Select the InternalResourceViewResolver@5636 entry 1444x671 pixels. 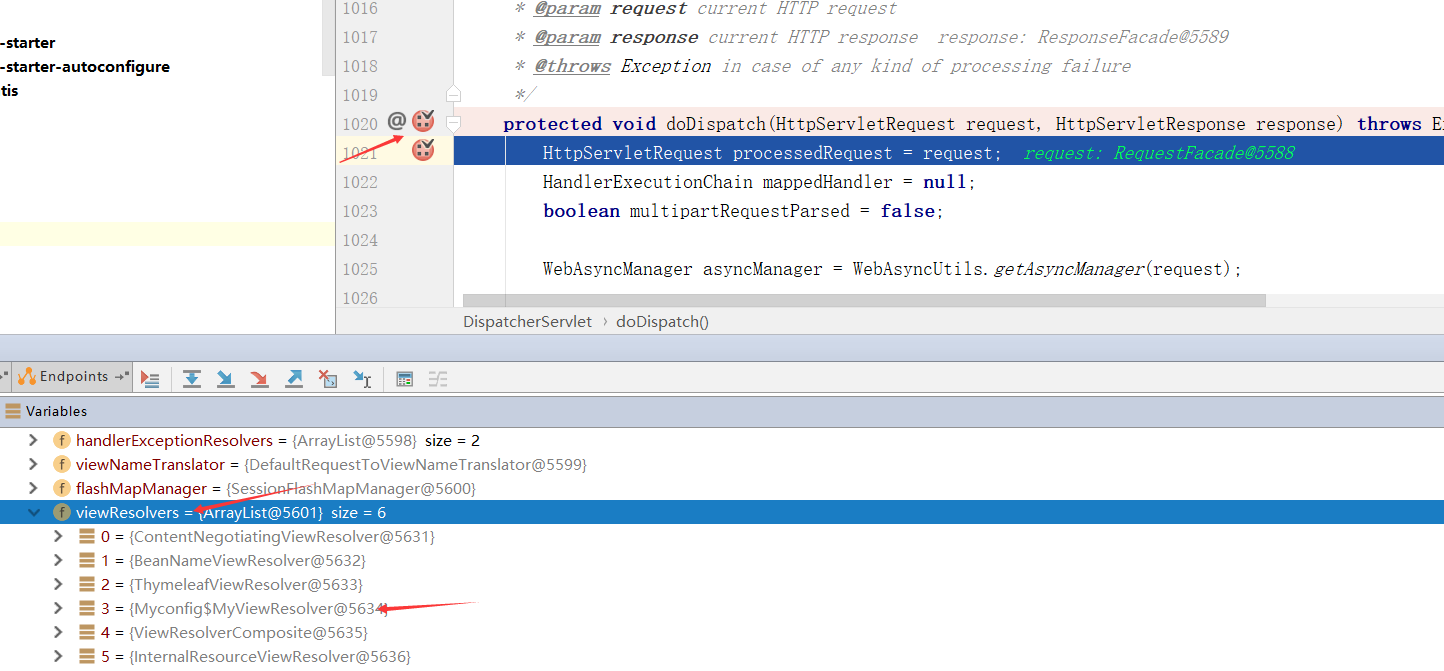tap(722, 657)
